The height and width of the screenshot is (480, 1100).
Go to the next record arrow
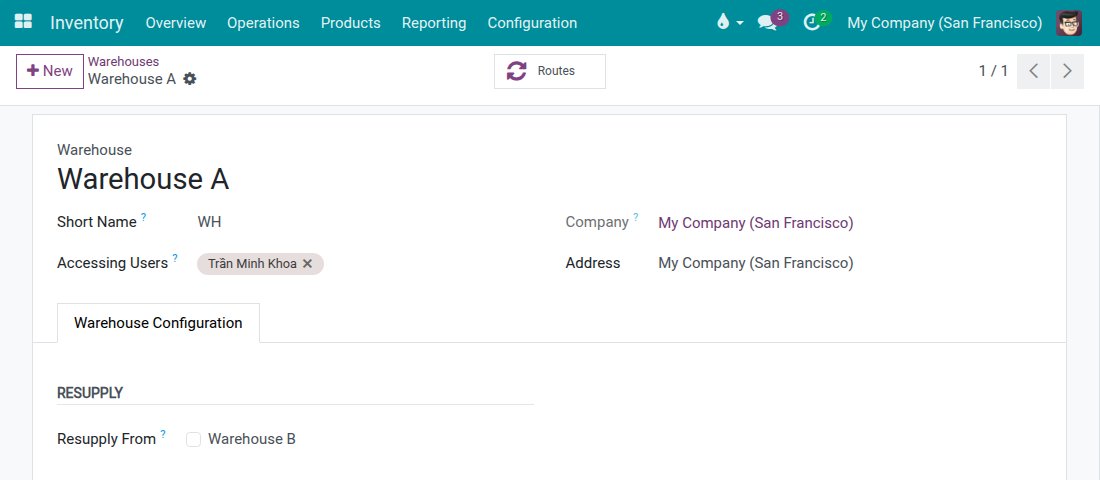1067,71
